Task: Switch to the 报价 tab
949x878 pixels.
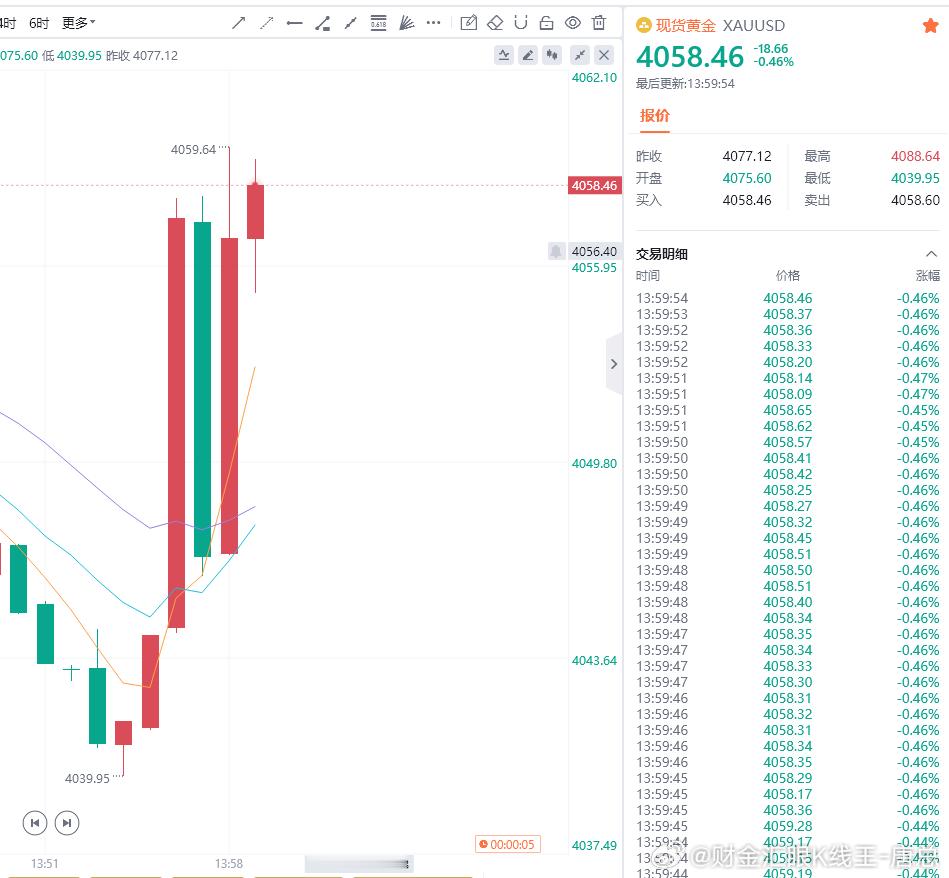Action: [655, 116]
